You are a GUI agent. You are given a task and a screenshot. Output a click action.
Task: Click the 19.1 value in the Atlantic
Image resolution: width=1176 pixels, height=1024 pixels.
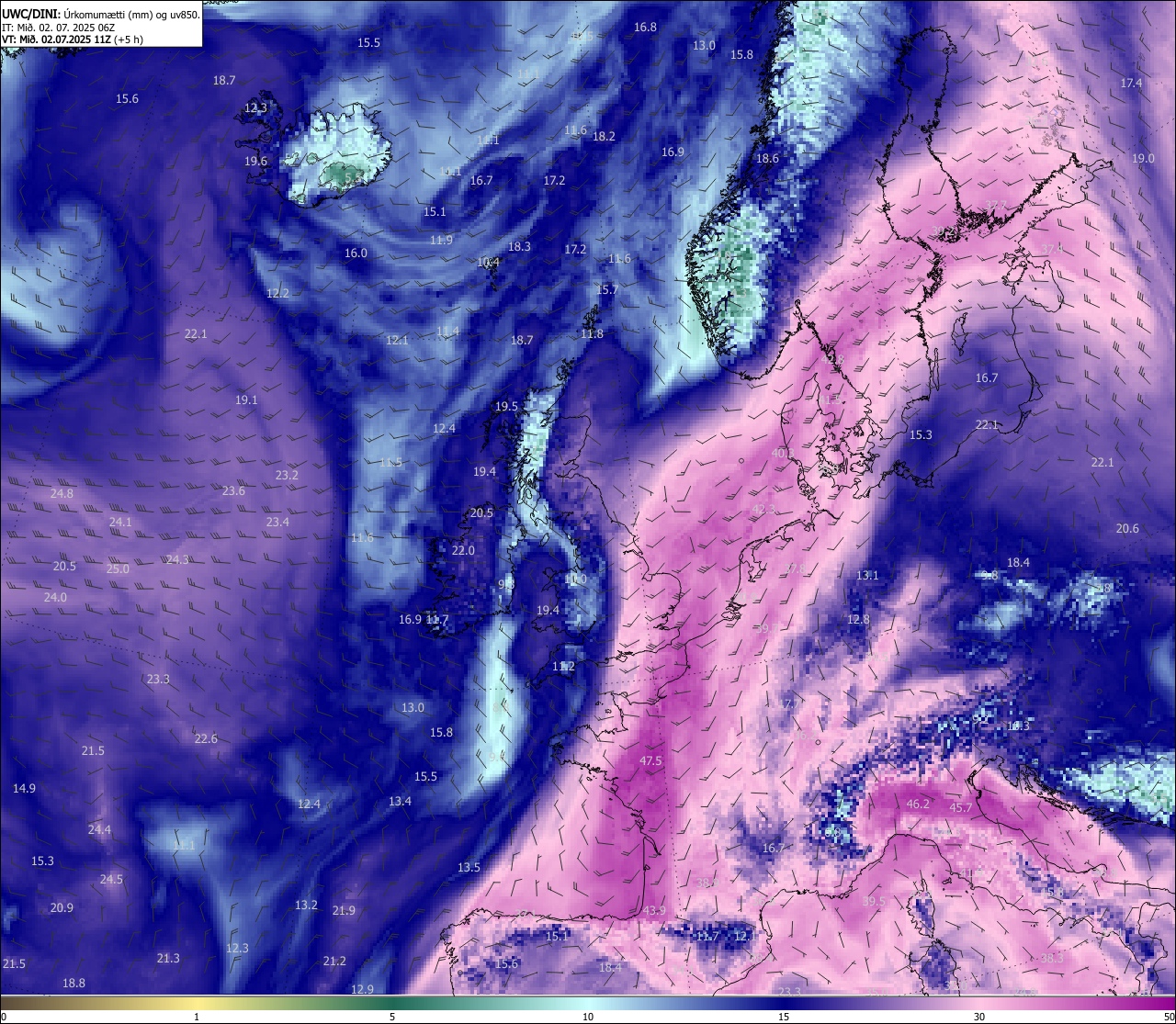tap(246, 400)
